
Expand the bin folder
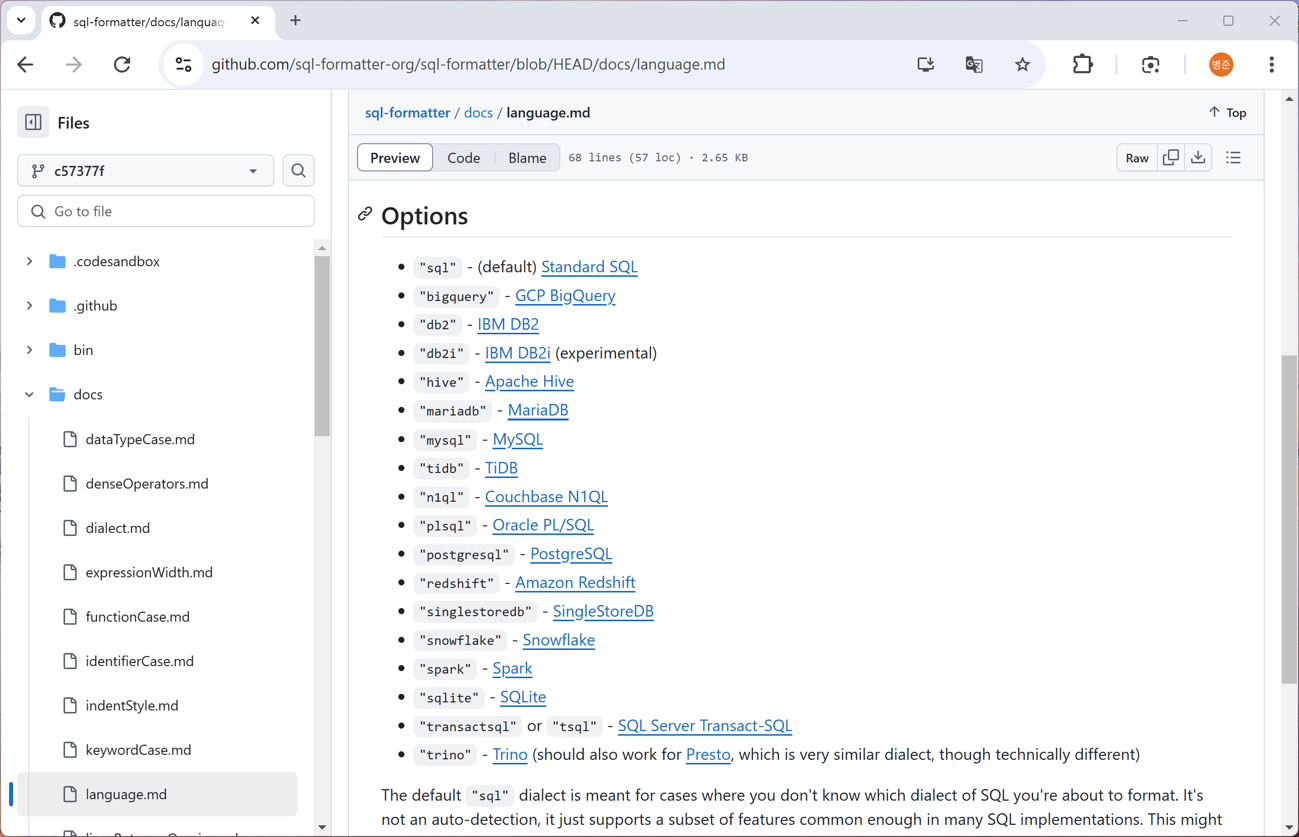pos(29,350)
